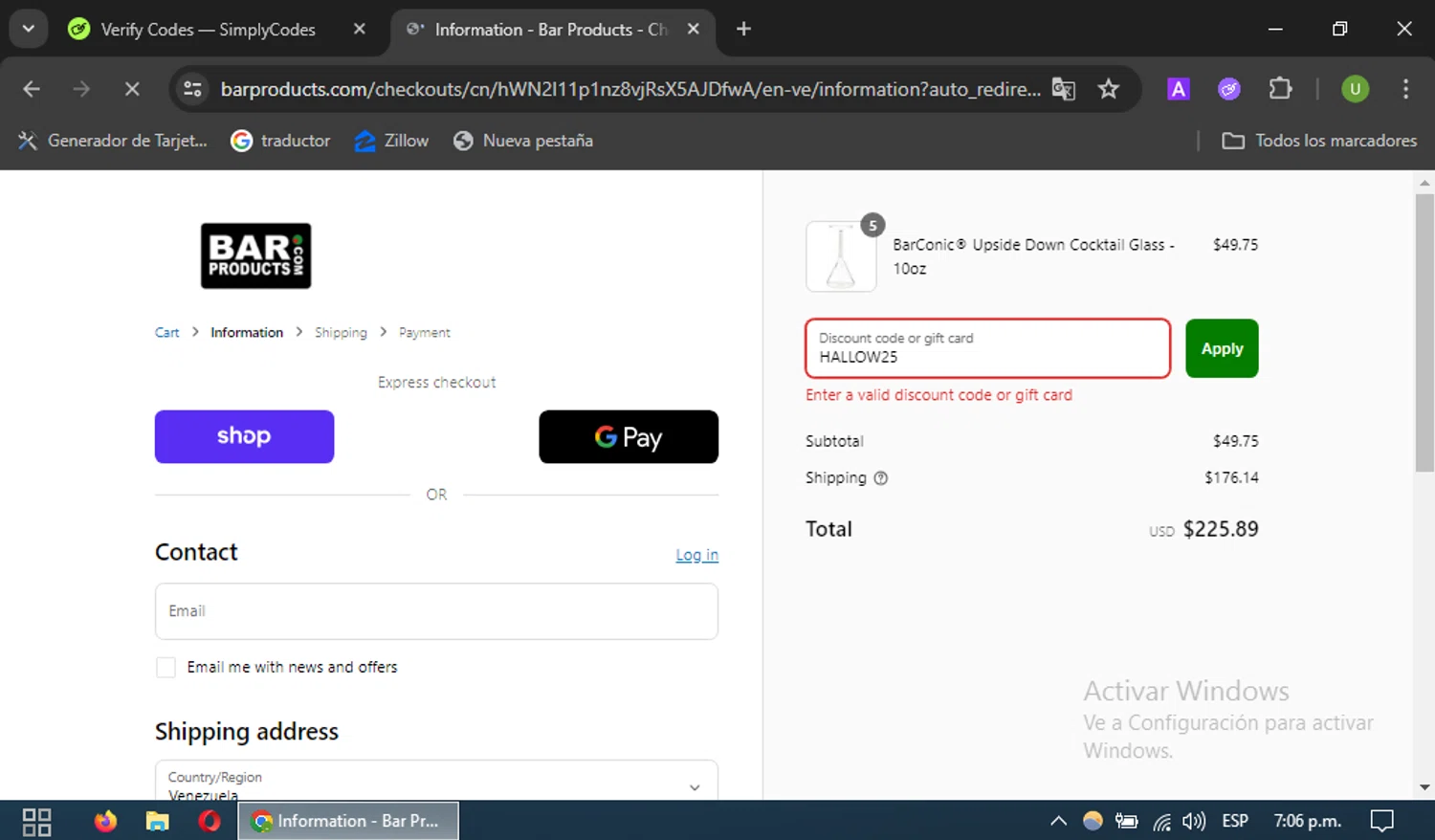Launch Opera from the taskbar
This screenshot has width=1435, height=840.
(x=210, y=821)
